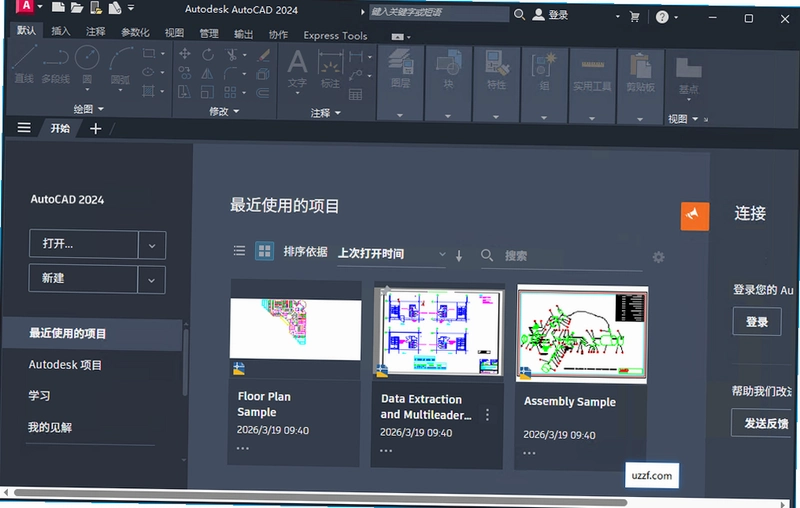
Task: Open the shopping cart icon
Action: click(635, 17)
